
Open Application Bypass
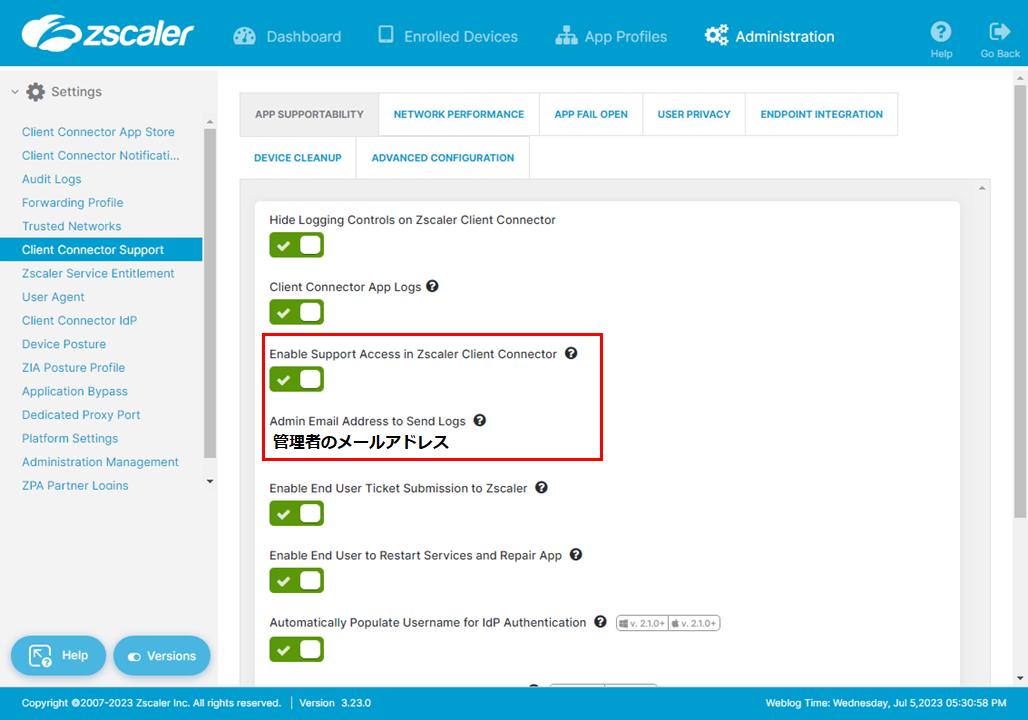coord(75,391)
